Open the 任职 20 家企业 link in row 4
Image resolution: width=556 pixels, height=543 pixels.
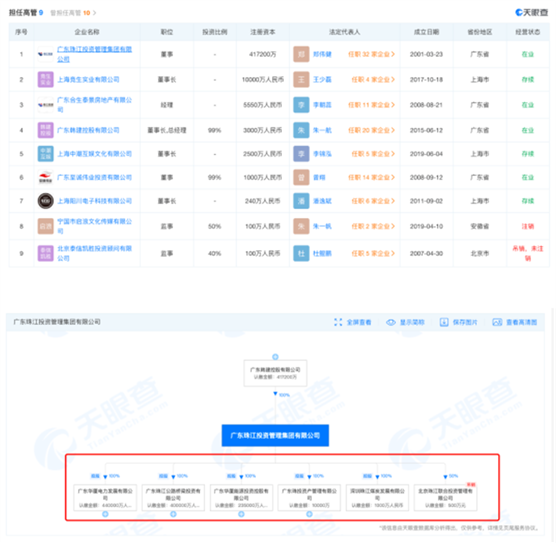coord(371,130)
